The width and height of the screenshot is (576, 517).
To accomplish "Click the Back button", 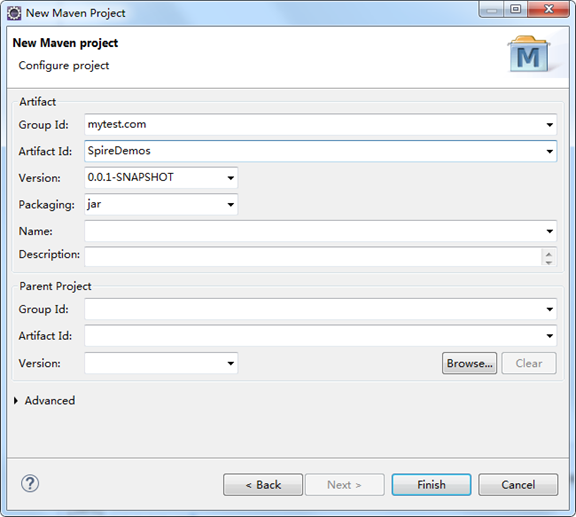I will (263, 485).
